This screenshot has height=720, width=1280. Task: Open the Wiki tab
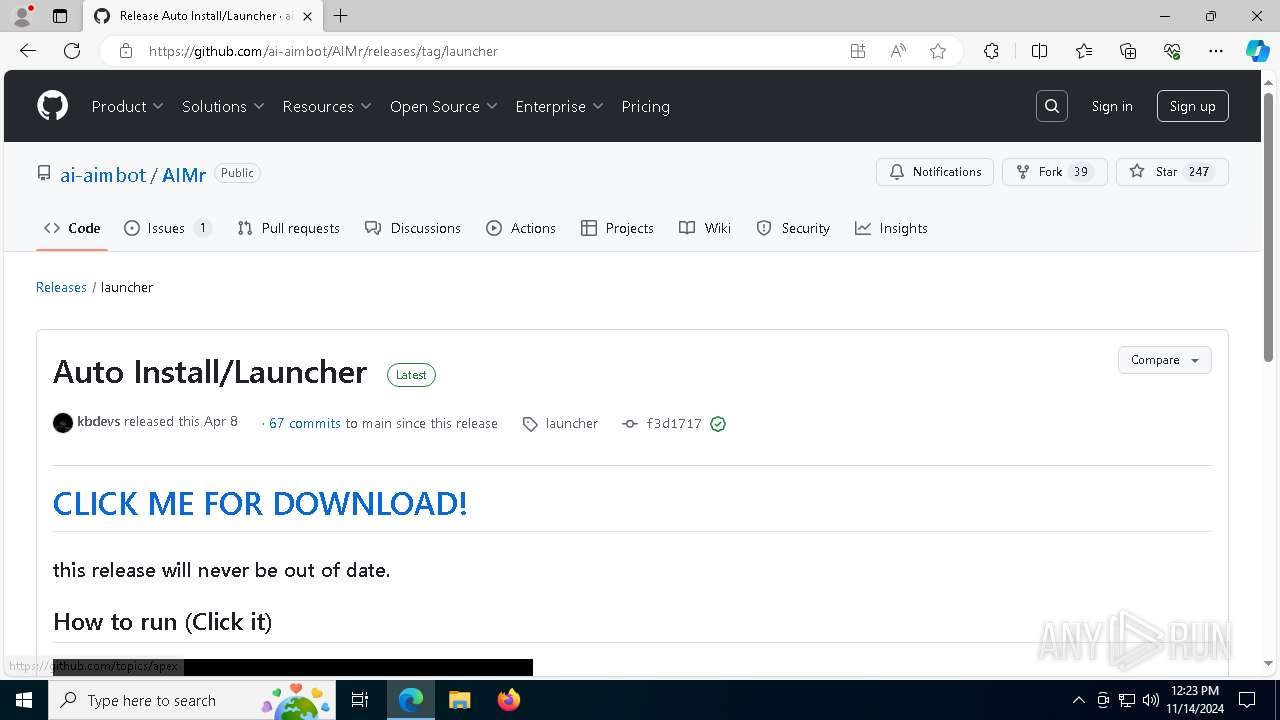pos(705,228)
